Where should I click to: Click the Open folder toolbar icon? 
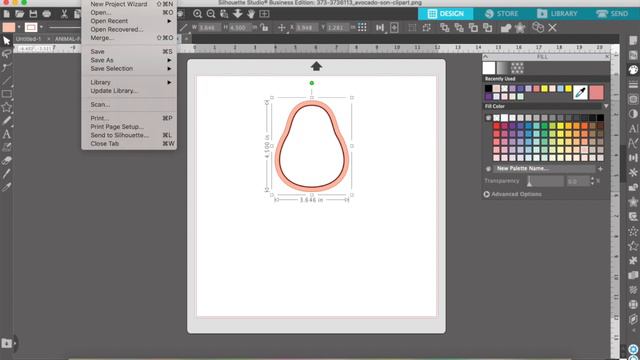[20, 14]
